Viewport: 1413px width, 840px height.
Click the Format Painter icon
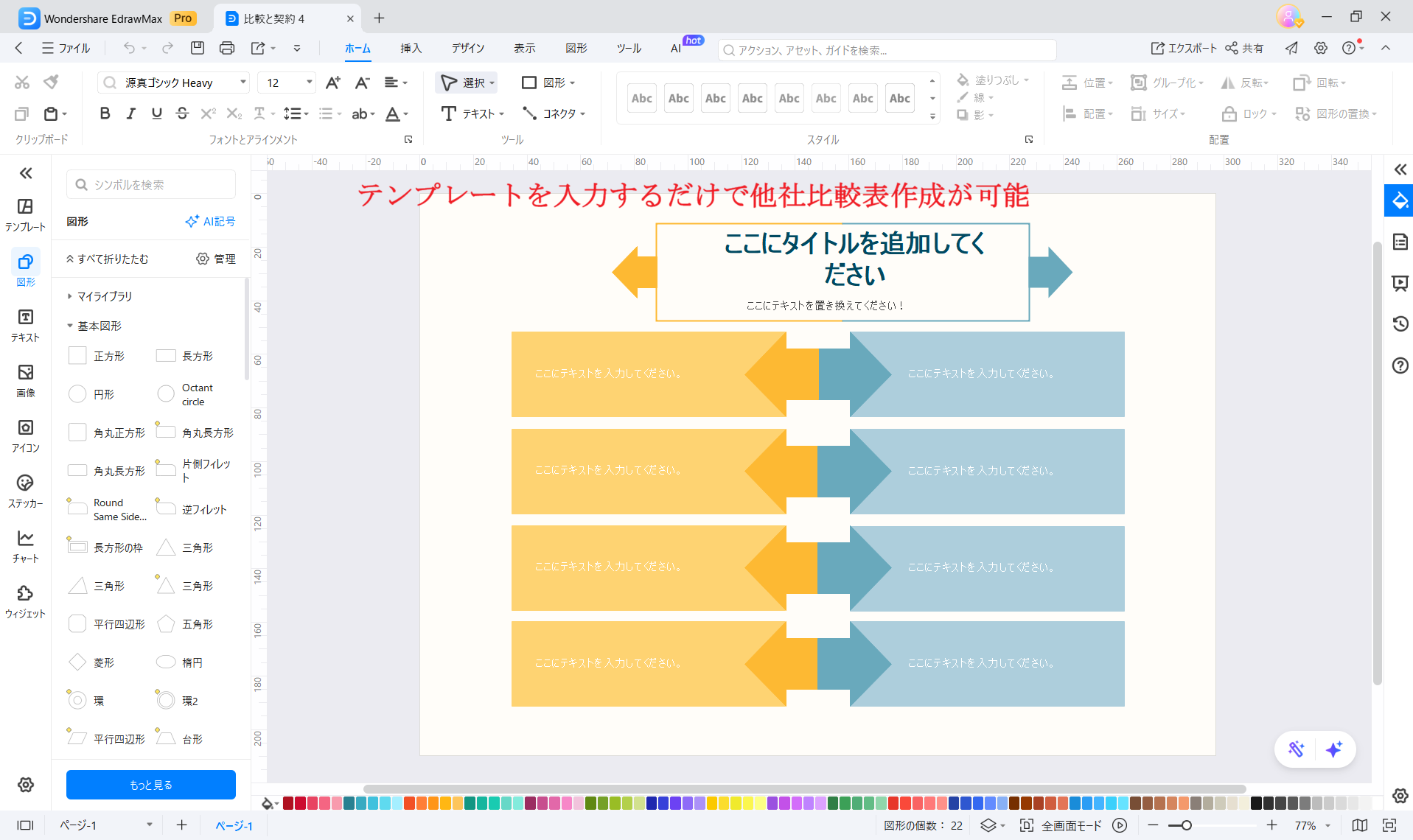point(51,83)
